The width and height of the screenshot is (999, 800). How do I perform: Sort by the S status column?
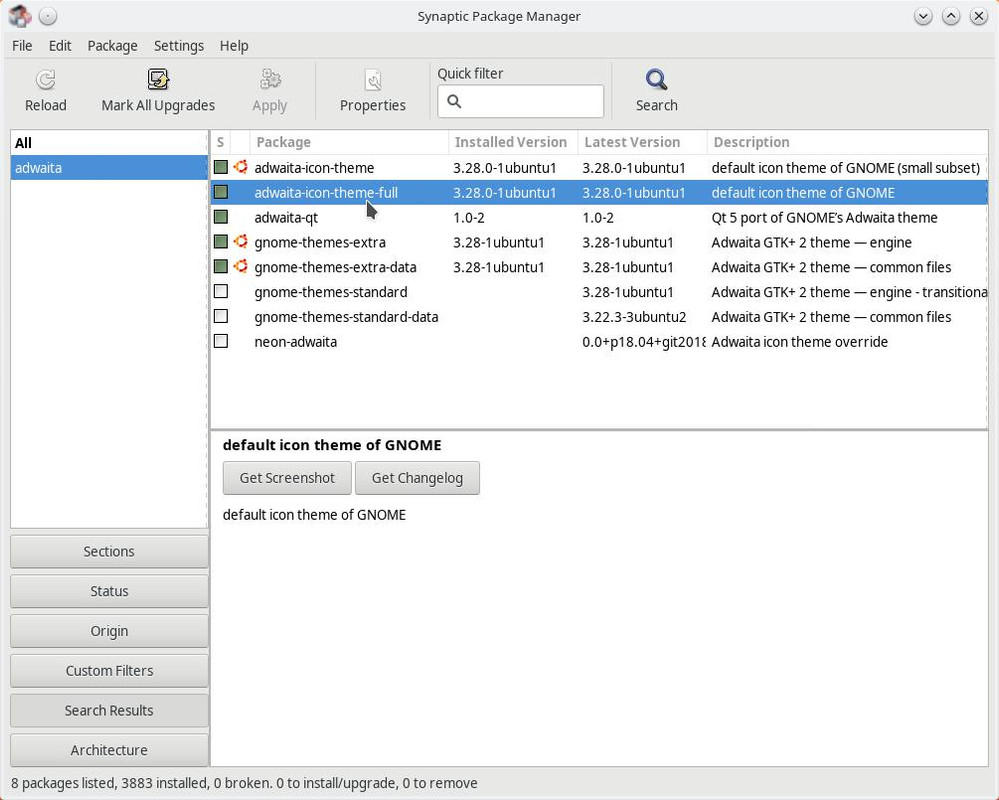[x=220, y=142]
